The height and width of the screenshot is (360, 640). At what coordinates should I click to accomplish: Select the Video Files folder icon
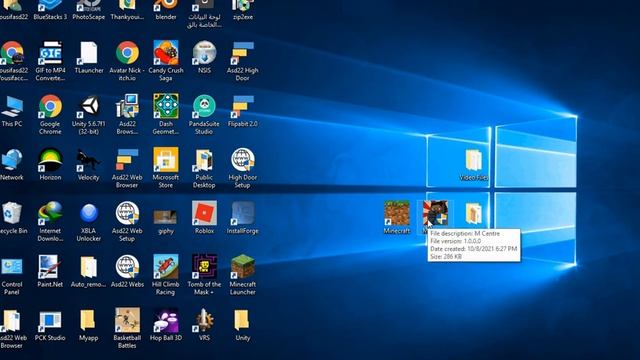pyautogui.click(x=473, y=164)
